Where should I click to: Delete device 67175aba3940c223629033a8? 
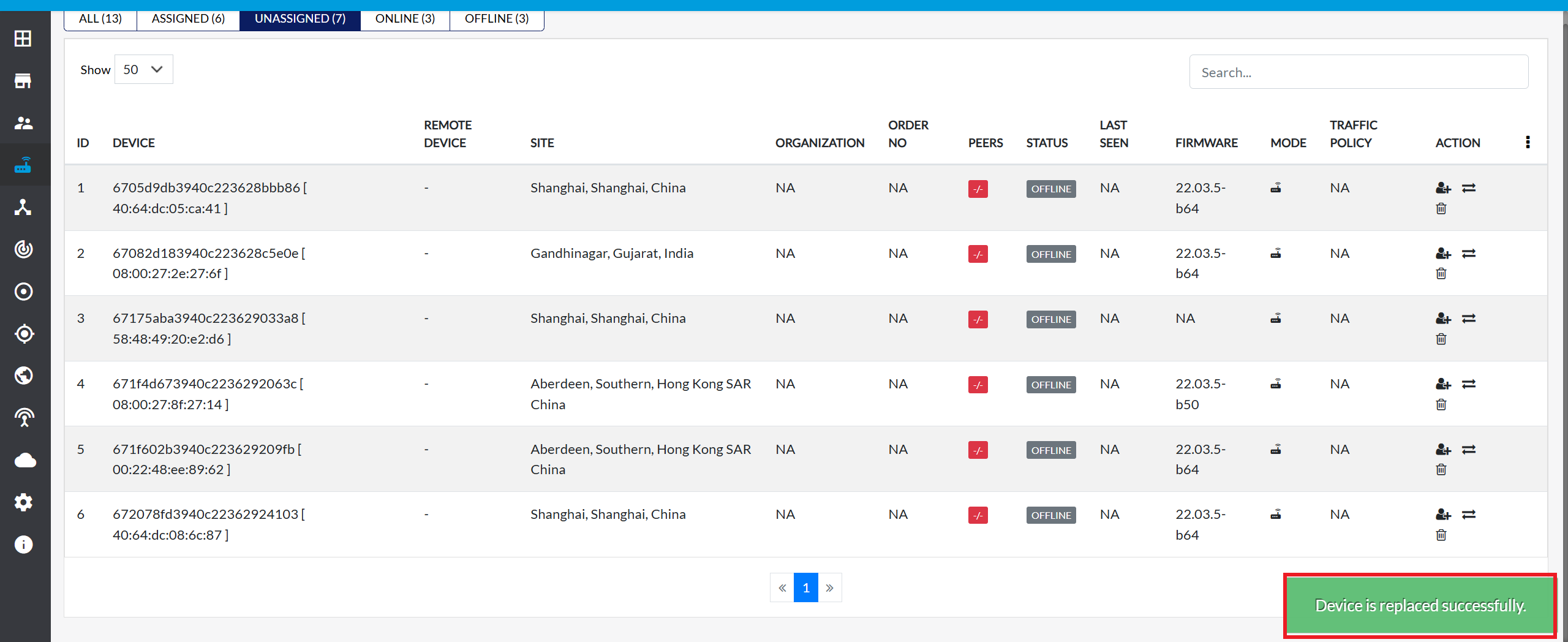pos(1441,339)
